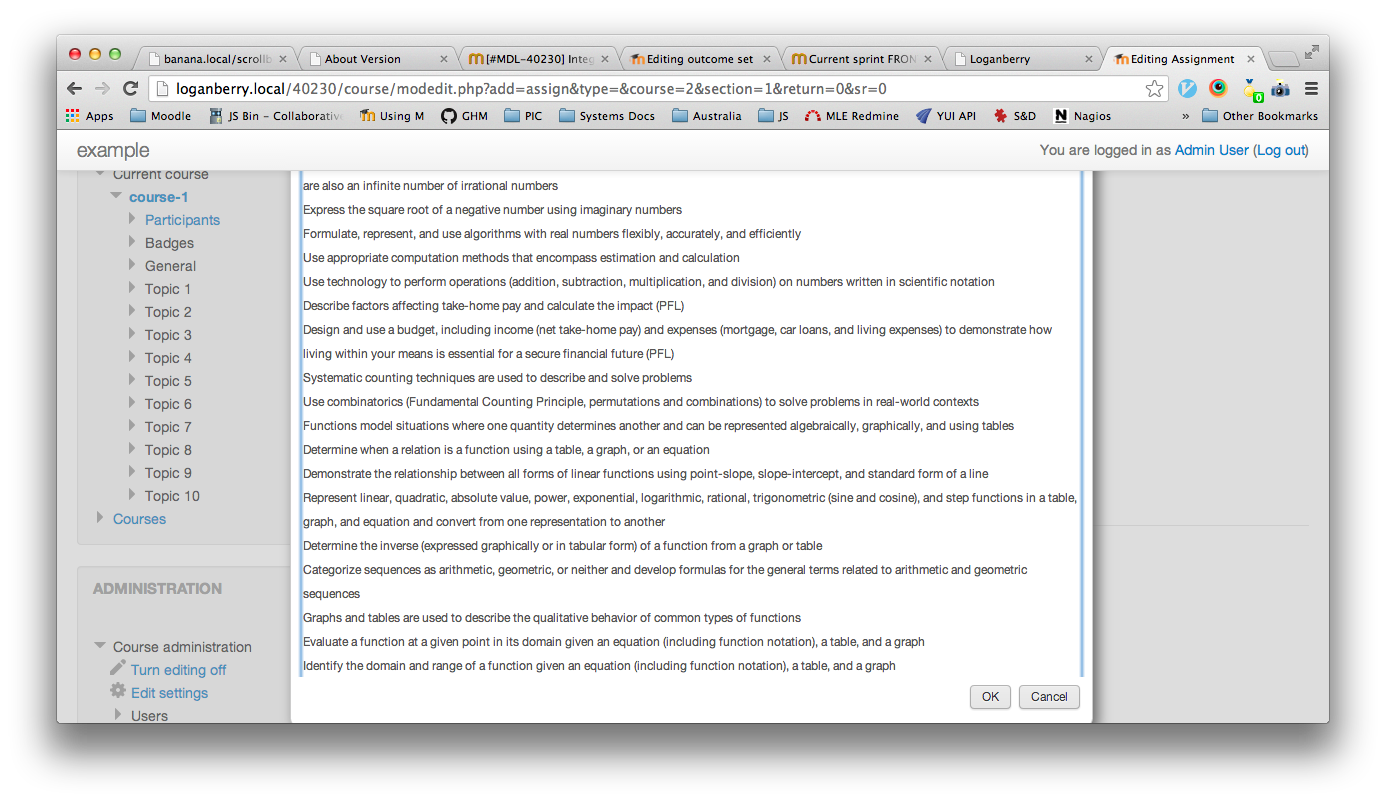Expand the Topic 5 arrow in navigation
This screenshot has height=802, width=1386.
(133, 380)
